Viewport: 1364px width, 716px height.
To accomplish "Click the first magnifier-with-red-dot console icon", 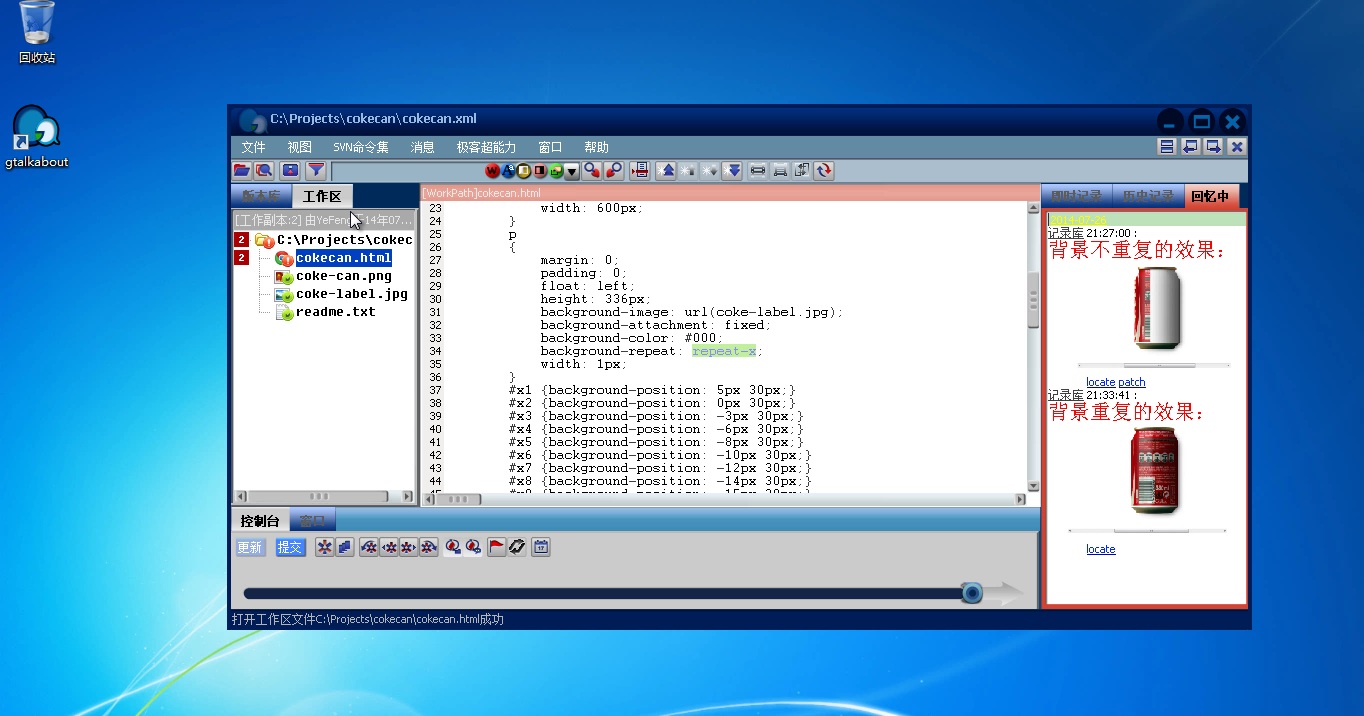I will [453, 547].
